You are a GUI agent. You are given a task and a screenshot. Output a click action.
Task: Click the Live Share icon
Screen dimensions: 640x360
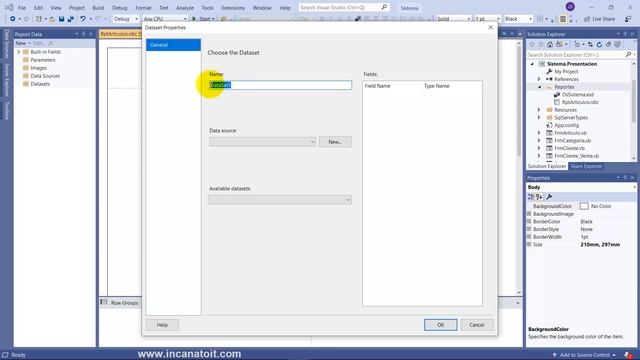tap(587, 19)
